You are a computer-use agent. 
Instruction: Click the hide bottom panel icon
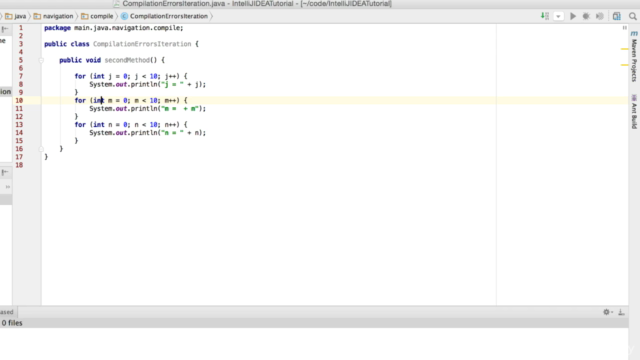(x=621, y=312)
